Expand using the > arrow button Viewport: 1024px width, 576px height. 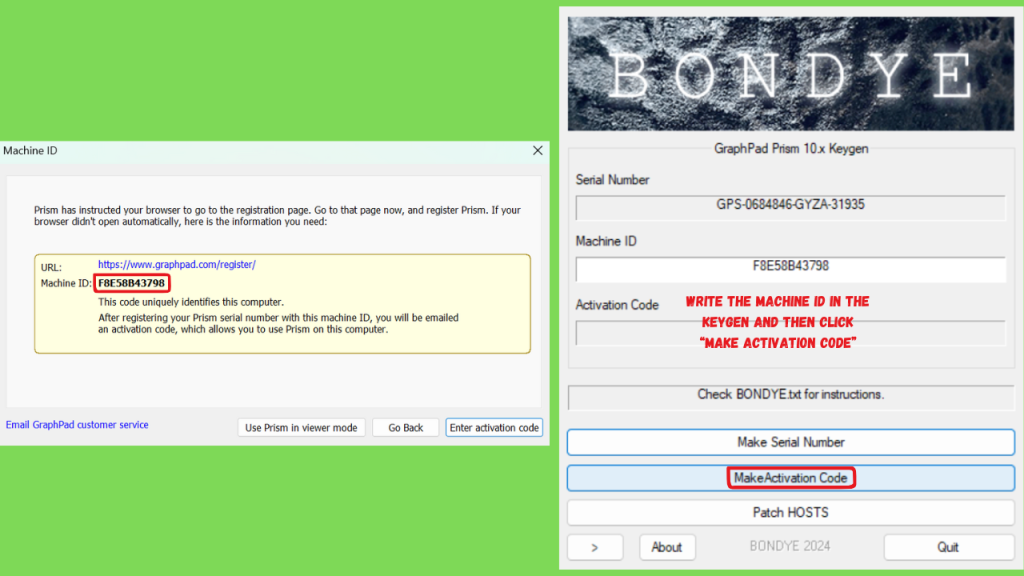pos(595,547)
